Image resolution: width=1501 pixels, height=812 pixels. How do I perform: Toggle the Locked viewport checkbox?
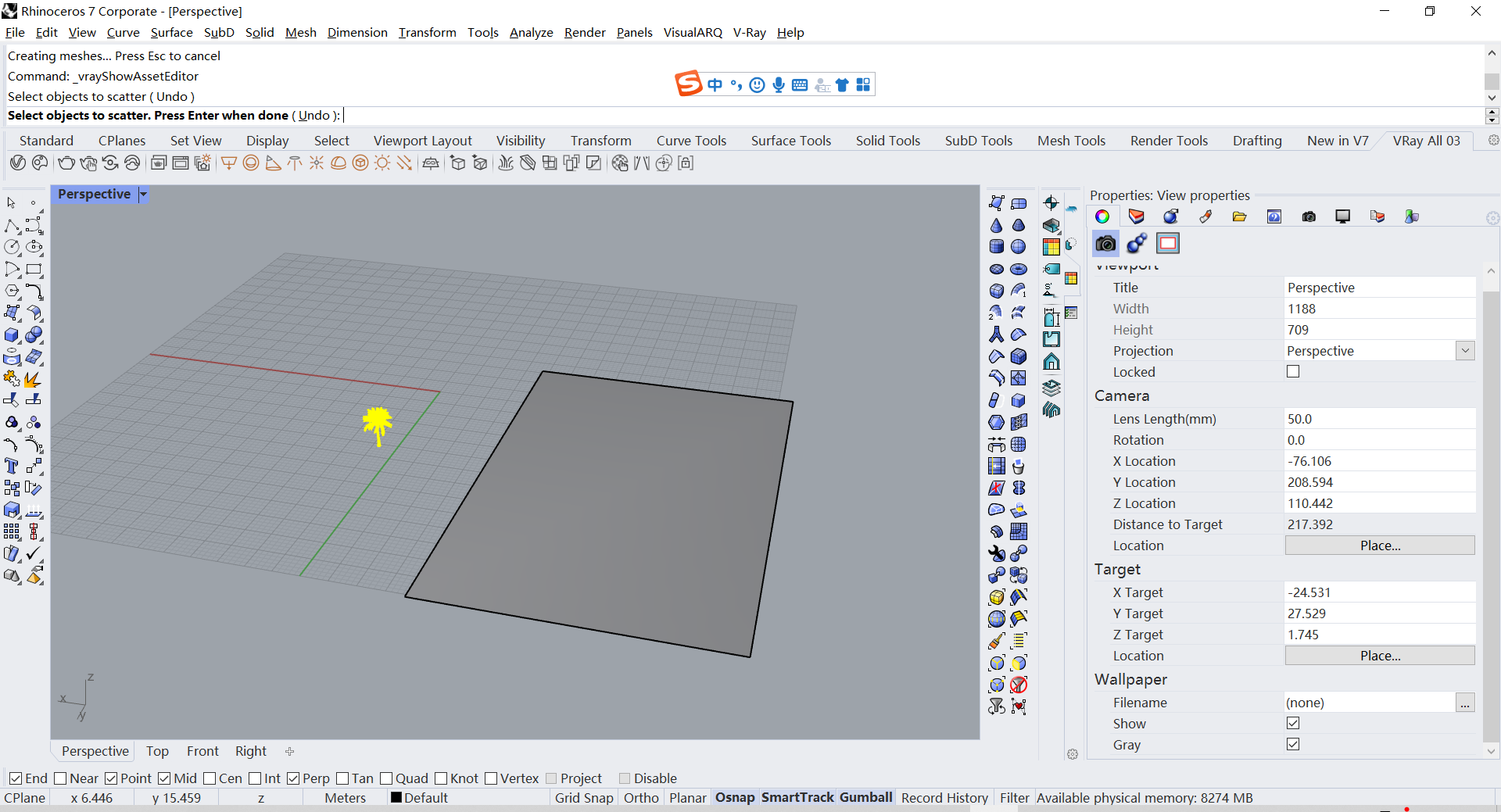pyautogui.click(x=1293, y=372)
